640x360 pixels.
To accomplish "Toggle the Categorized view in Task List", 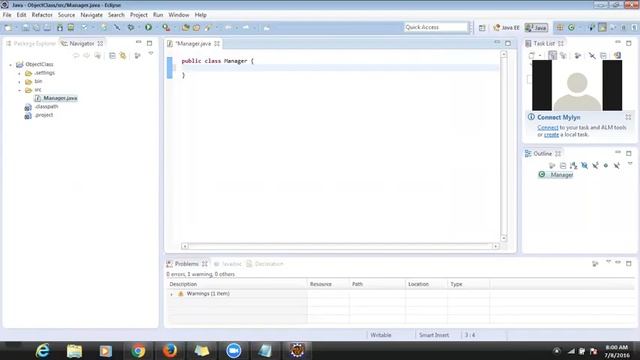I will pos(552,56).
